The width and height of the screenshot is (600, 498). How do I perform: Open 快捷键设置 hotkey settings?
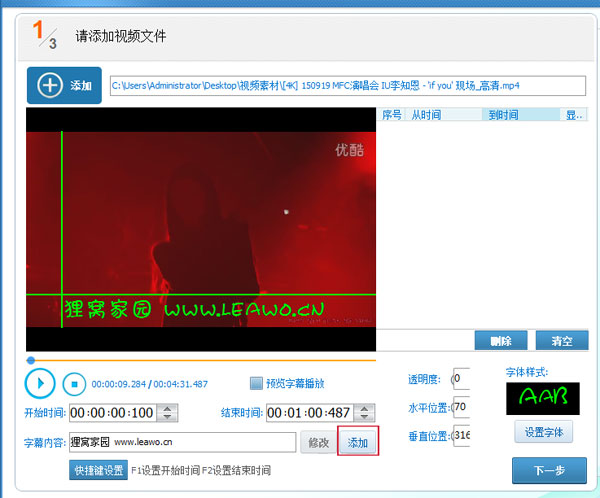tap(98, 470)
